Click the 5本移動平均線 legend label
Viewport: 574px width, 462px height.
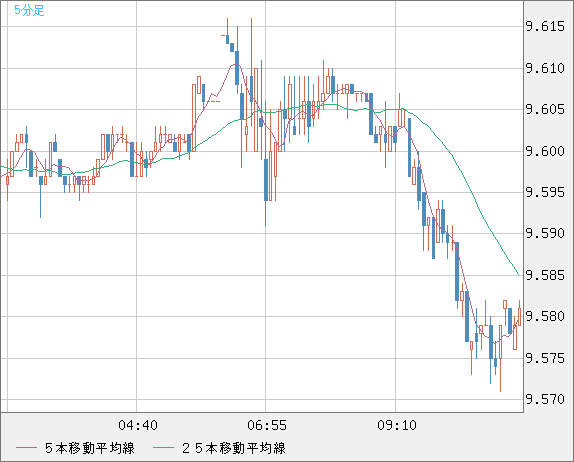click(90, 448)
